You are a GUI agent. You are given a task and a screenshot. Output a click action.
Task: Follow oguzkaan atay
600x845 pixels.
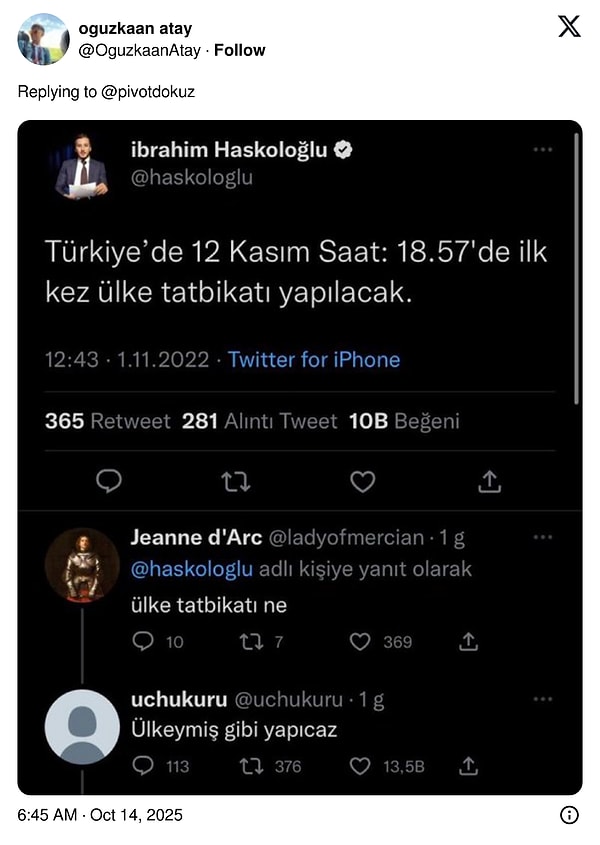(x=240, y=50)
